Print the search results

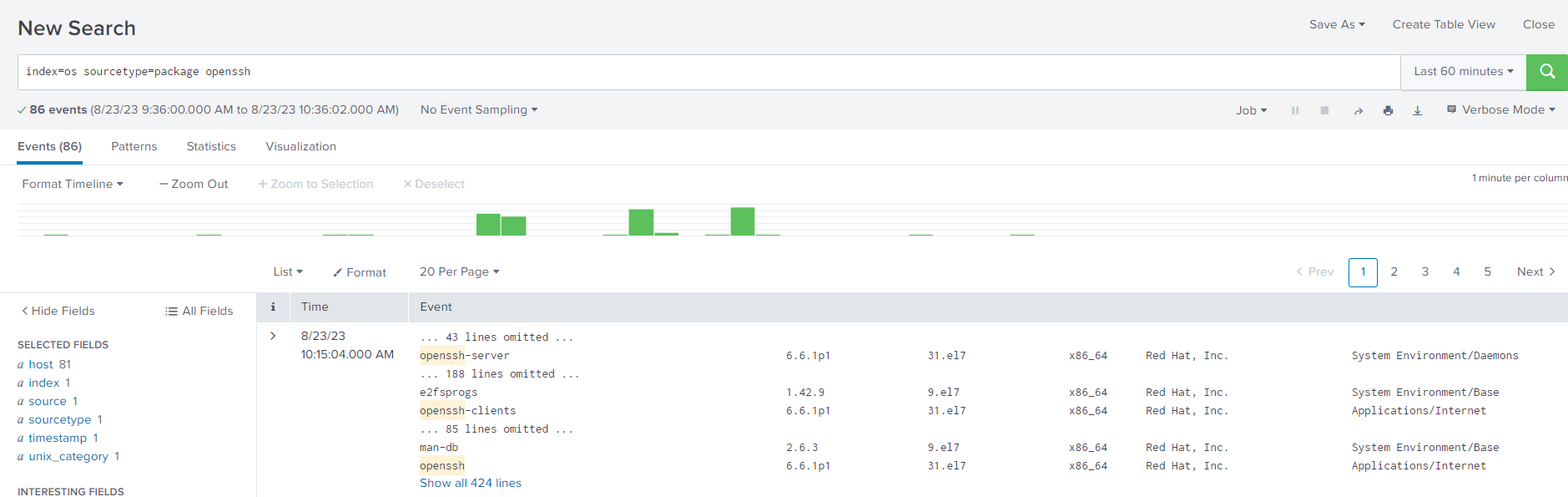1388,110
